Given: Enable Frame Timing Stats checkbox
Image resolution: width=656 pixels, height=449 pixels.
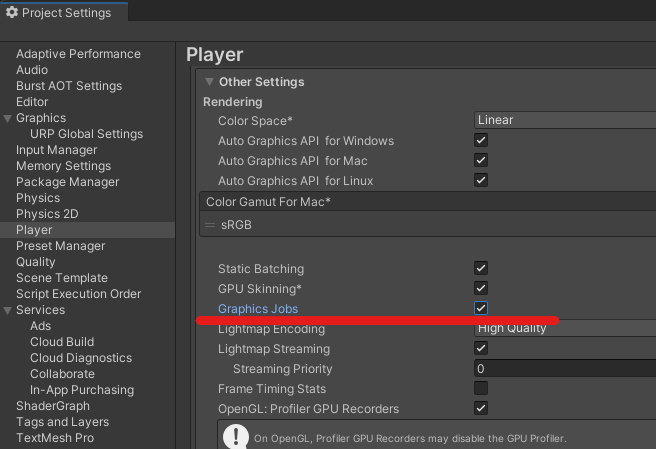Looking at the screenshot, I should 481,388.
